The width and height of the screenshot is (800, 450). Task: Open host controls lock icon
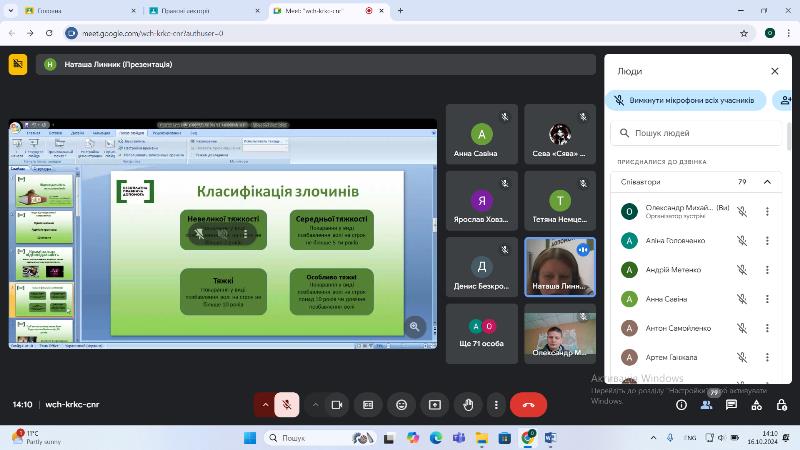[x=781, y=404]
